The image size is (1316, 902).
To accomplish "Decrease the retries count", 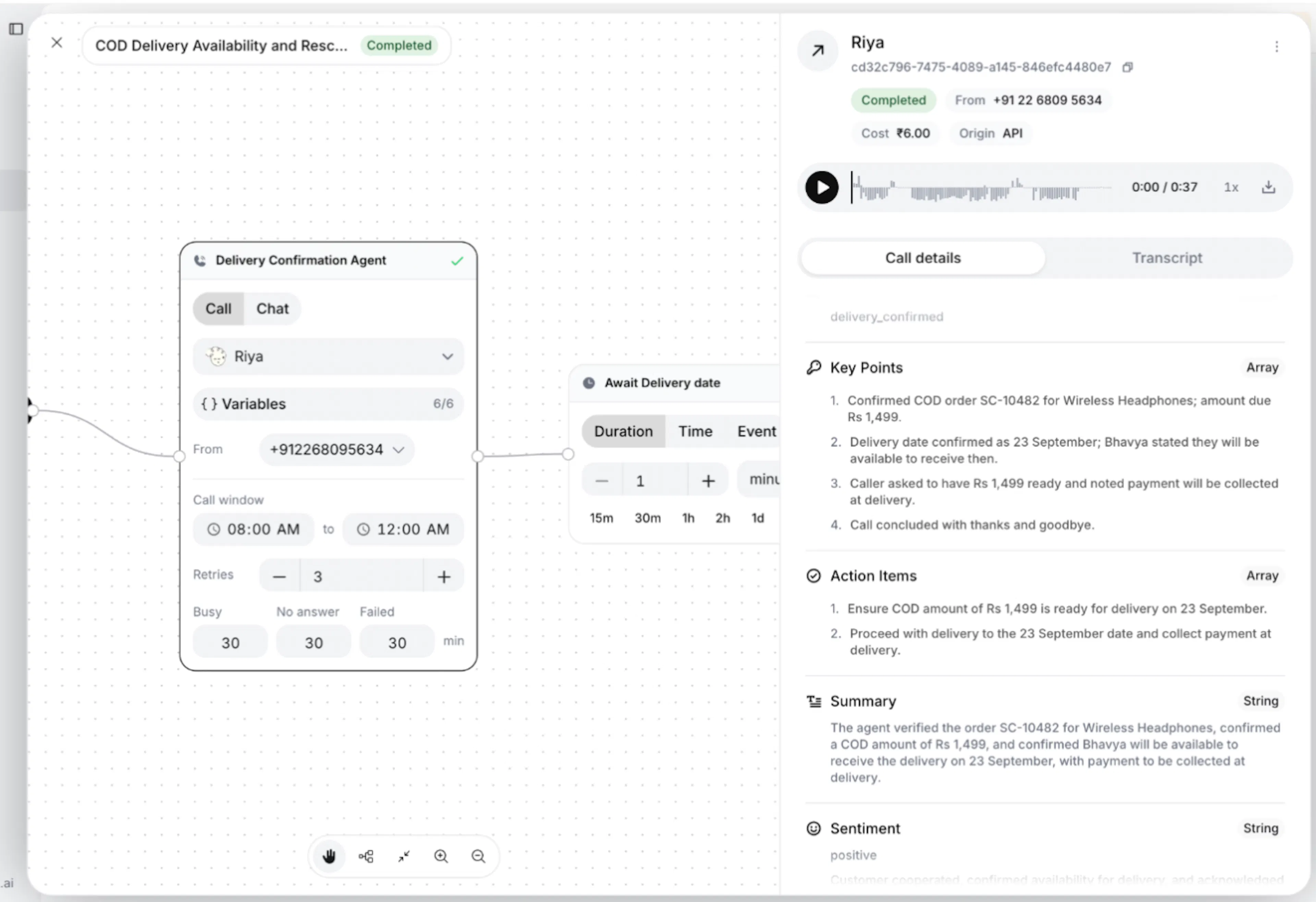I will click(279, 577).
